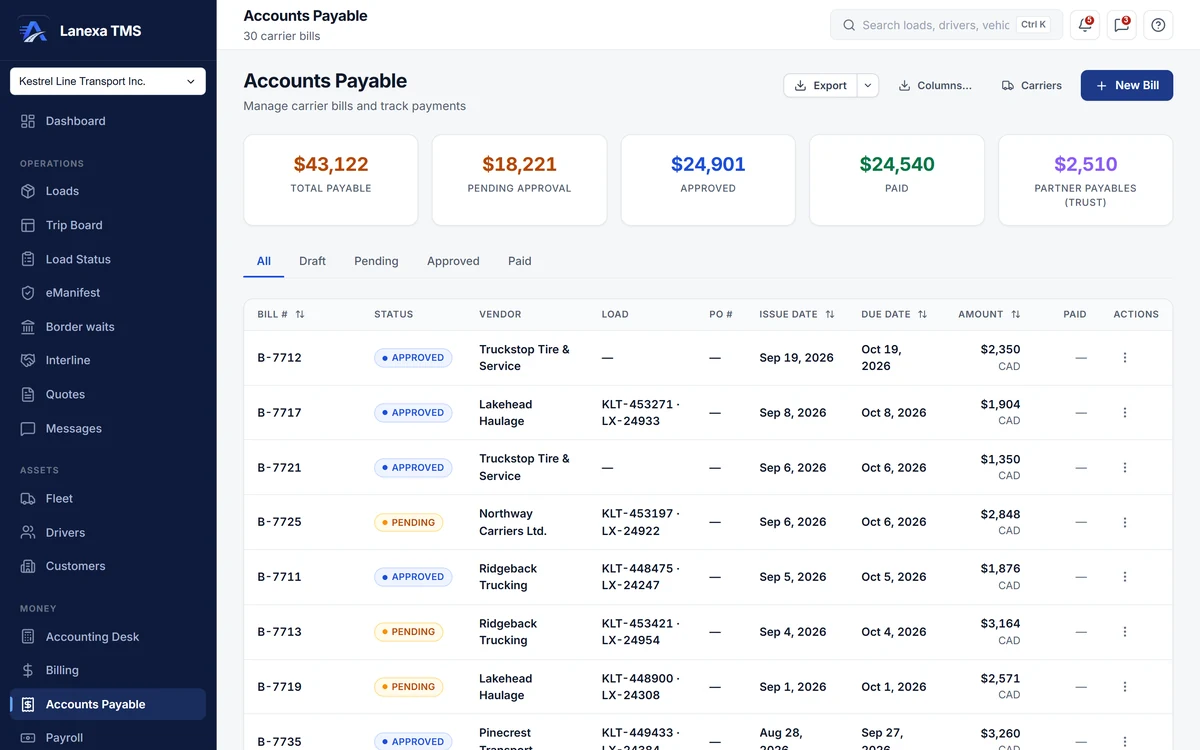Click the search loads input field
This screenshot has width=1200, height=750.
[946, 25]
